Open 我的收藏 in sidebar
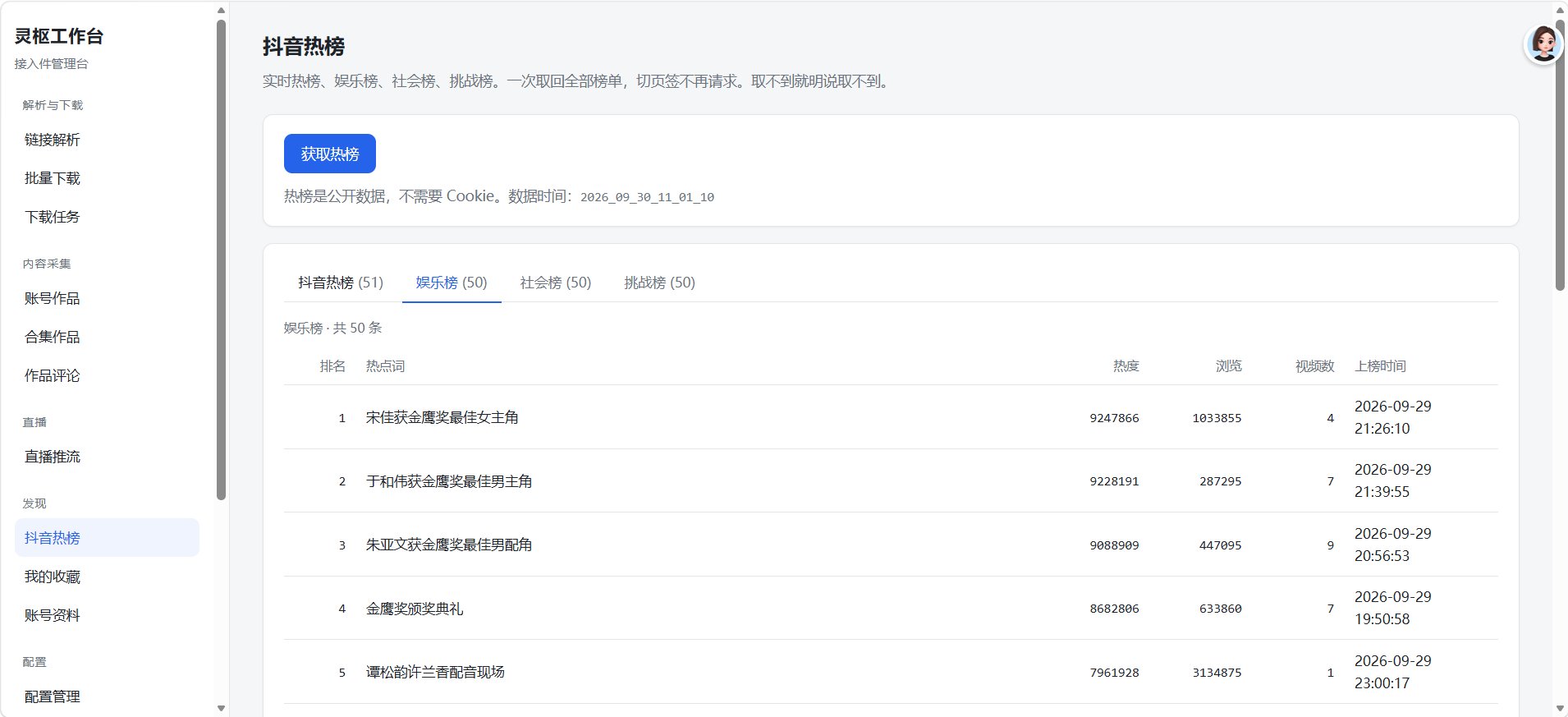Image resolution: width=1568 pixels, height=717 pixels. point(107,577)
